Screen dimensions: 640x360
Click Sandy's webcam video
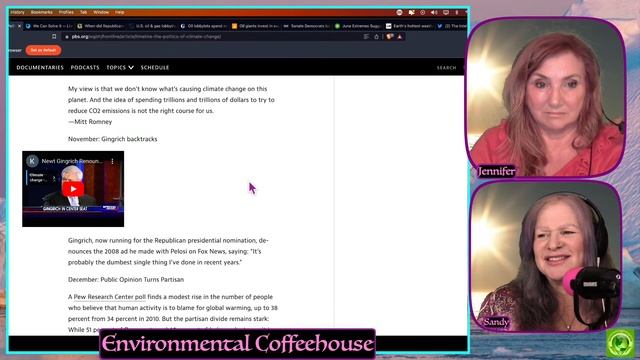546,256
